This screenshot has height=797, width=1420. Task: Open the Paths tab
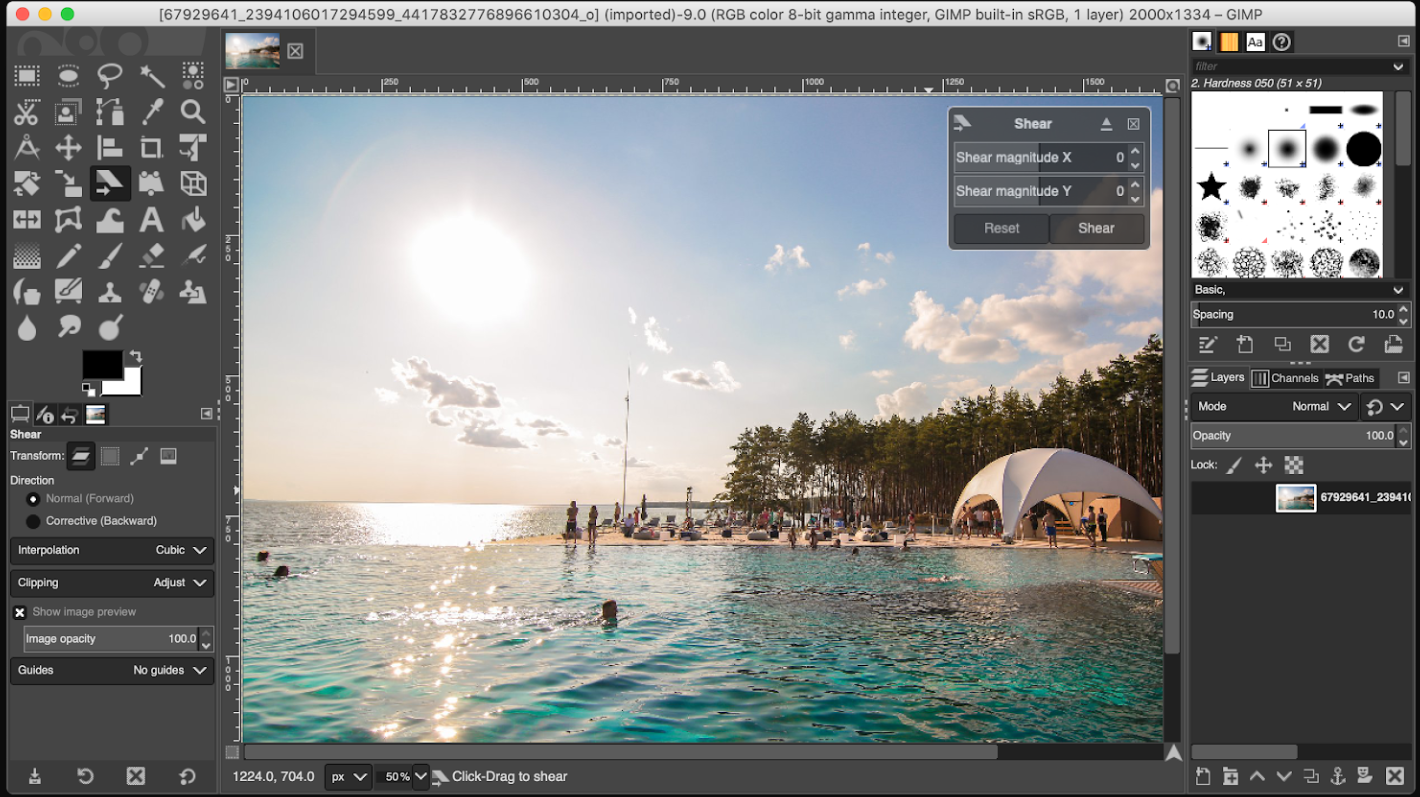point(1350,378)
